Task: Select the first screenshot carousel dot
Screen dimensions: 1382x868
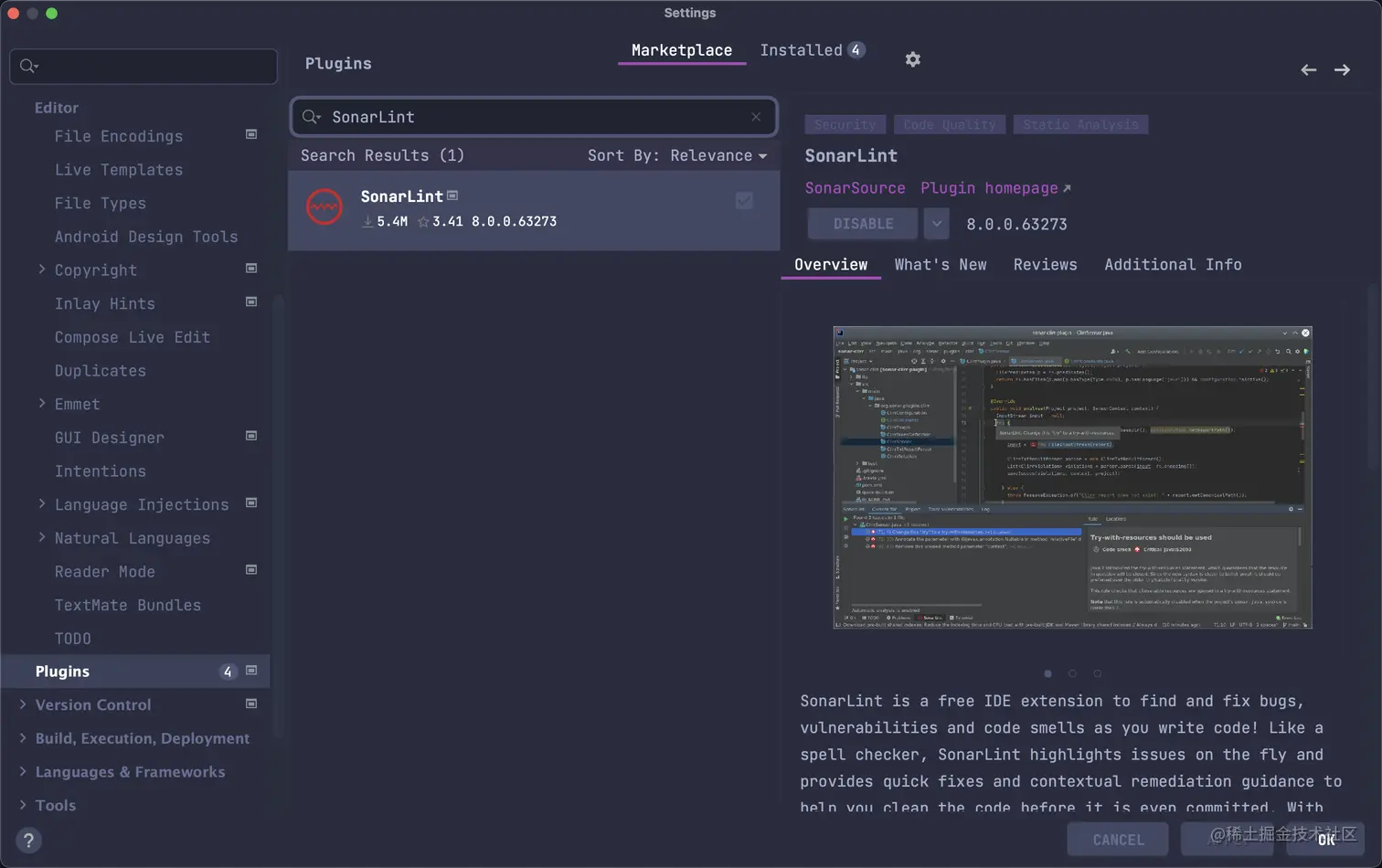Action: click(1047, 673)
